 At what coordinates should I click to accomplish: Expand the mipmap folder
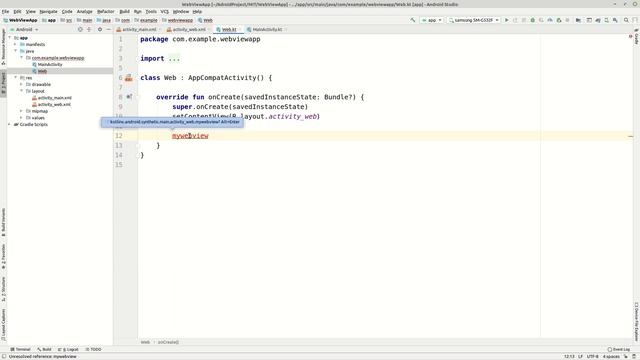click(x=22, y=111)
